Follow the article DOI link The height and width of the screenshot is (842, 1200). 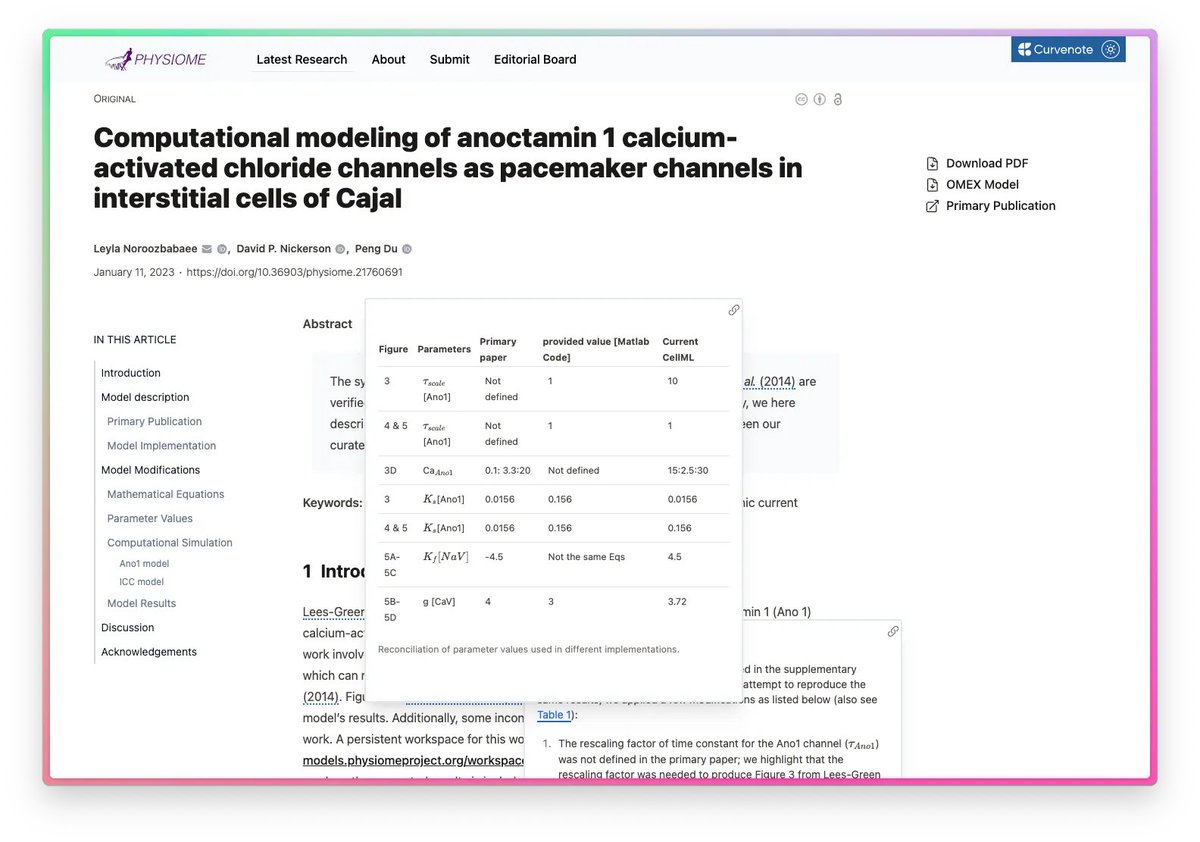click(294, 272)
